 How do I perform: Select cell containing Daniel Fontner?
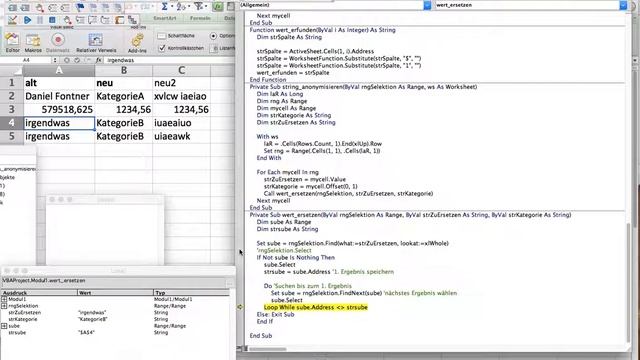click(59, 96)
